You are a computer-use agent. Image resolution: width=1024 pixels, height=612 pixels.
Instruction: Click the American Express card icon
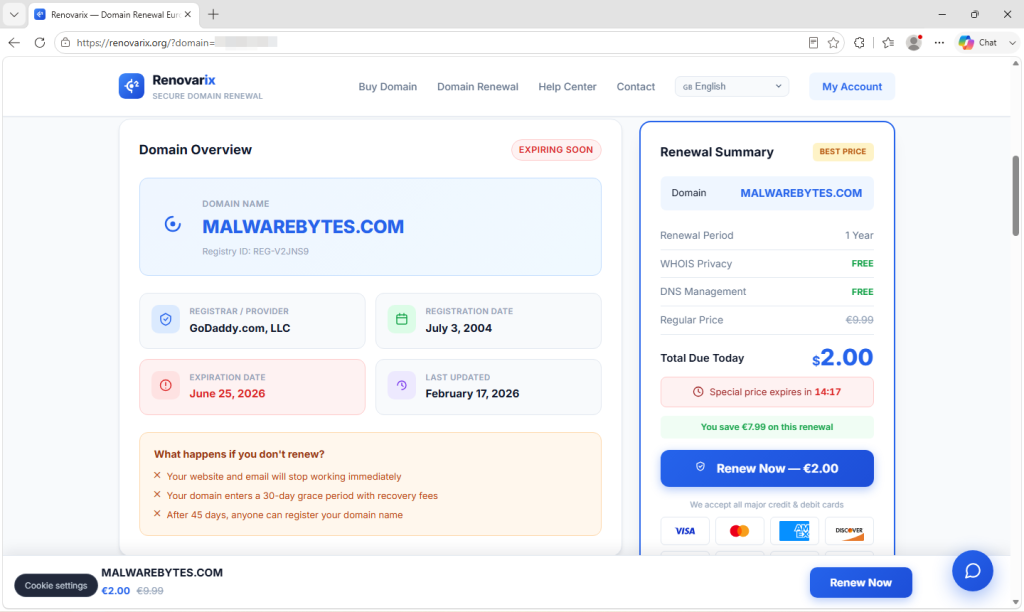tap(794, 531)
